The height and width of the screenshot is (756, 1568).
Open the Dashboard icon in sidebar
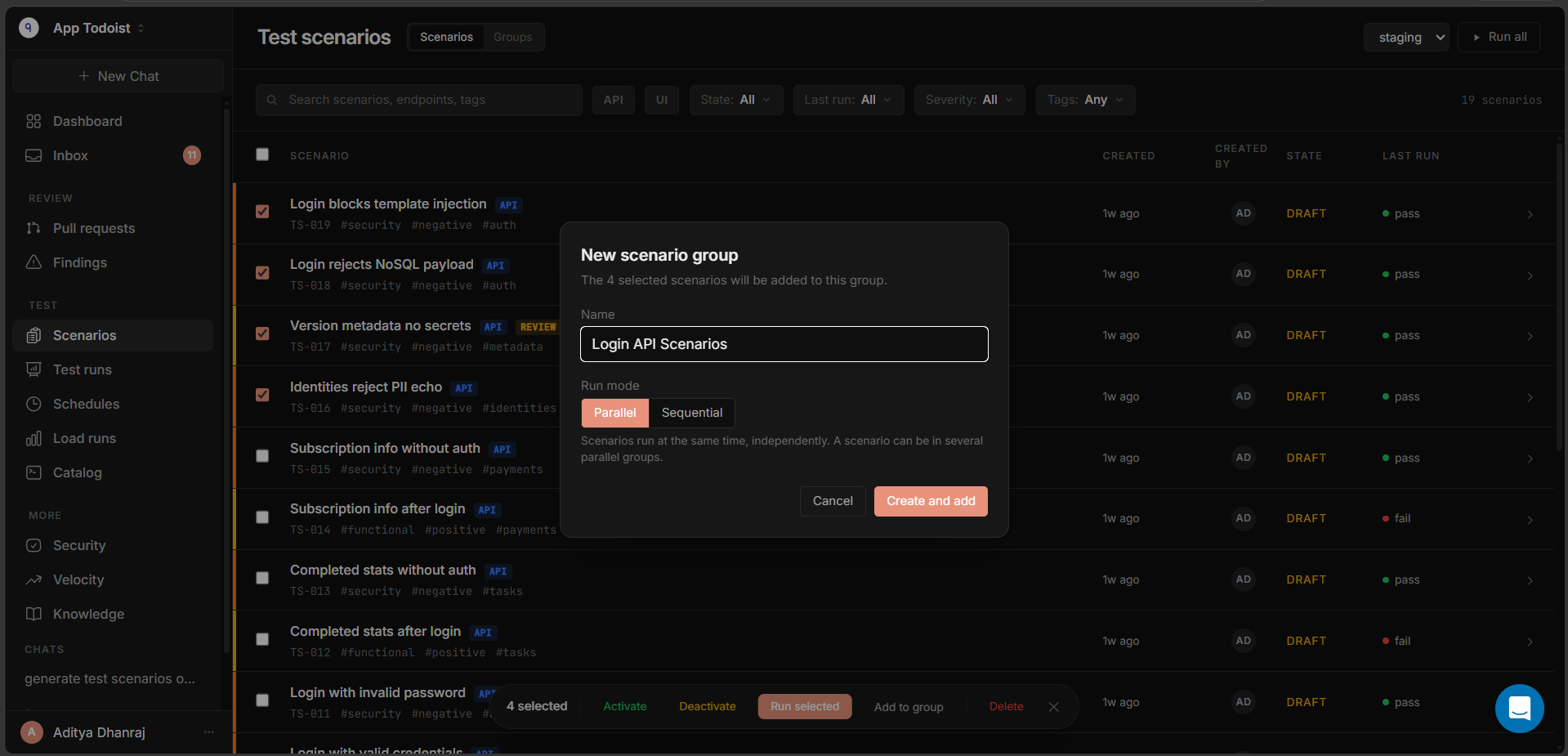(34, 121)
